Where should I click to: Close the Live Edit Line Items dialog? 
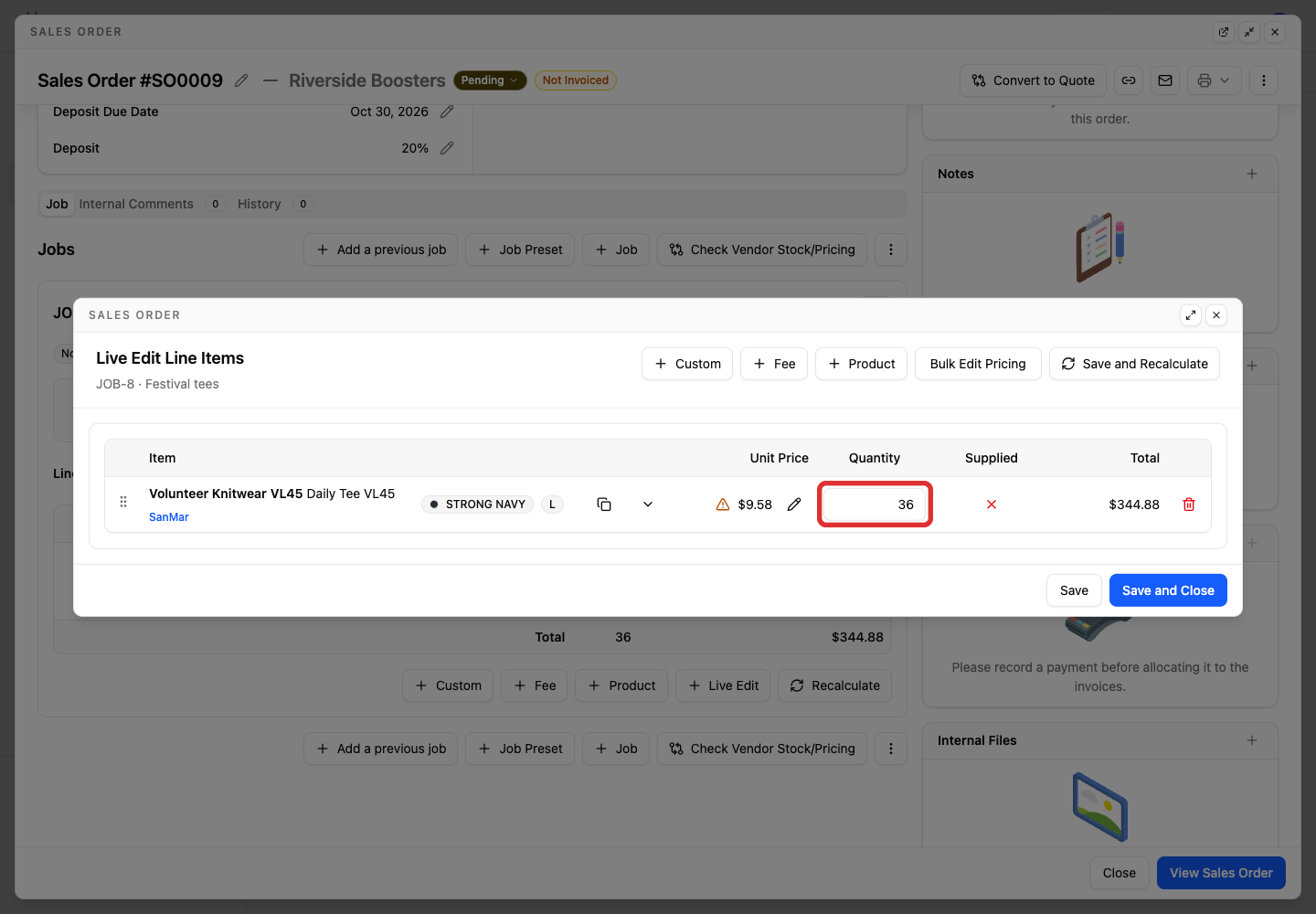1216,315
